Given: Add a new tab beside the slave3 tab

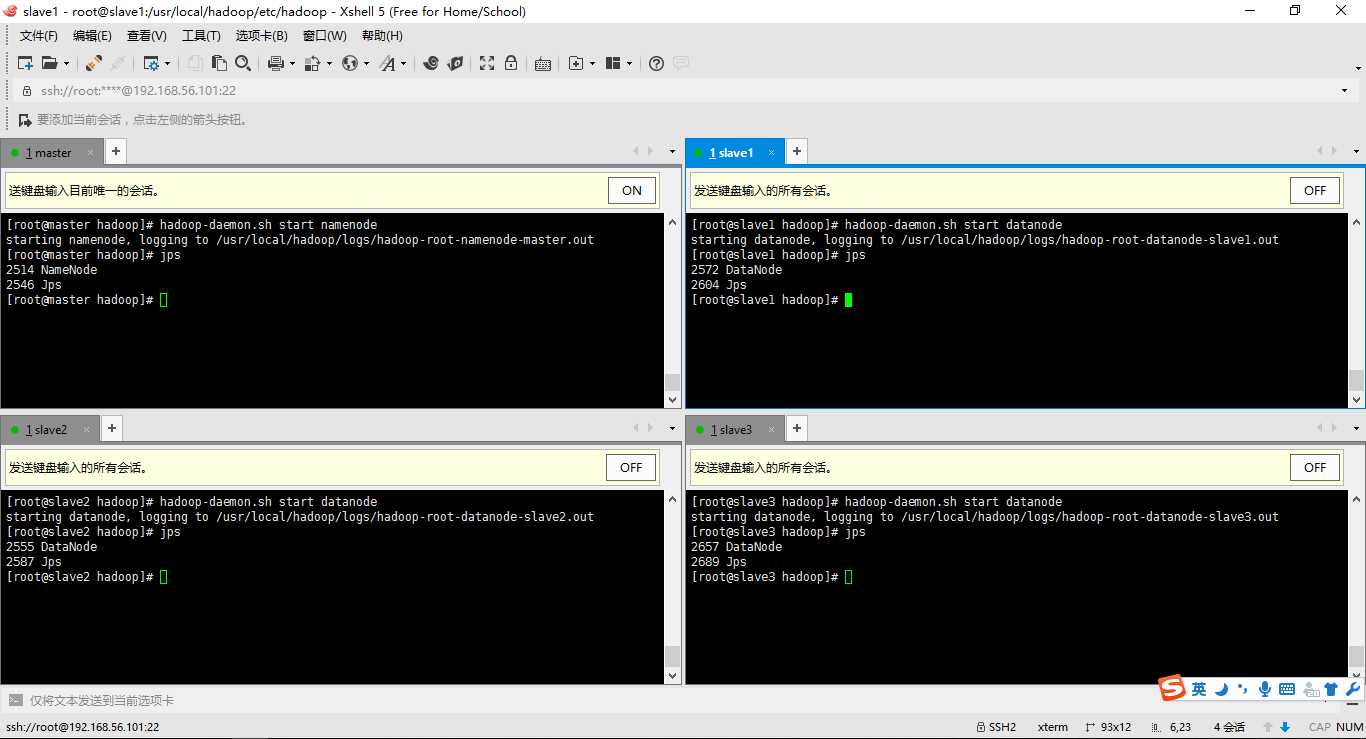Looking at the screenshot, I should [796, 428].
